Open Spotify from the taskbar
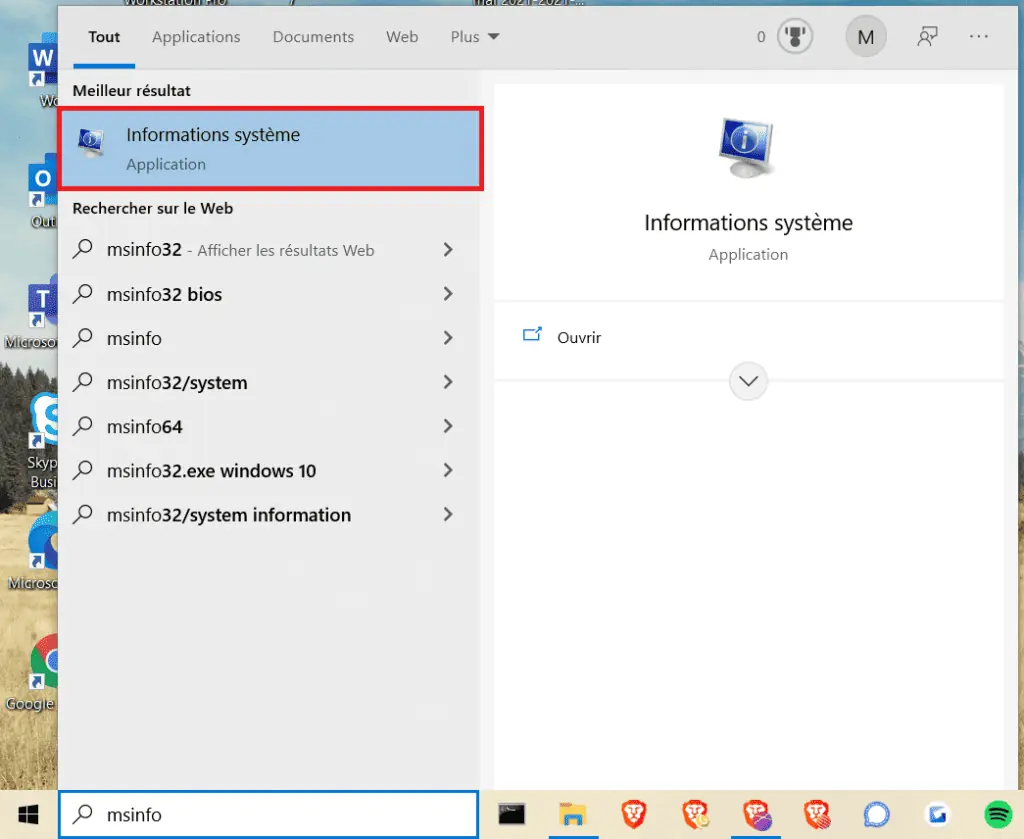This screenshot has width=1024, height=839. pos(998,814)
